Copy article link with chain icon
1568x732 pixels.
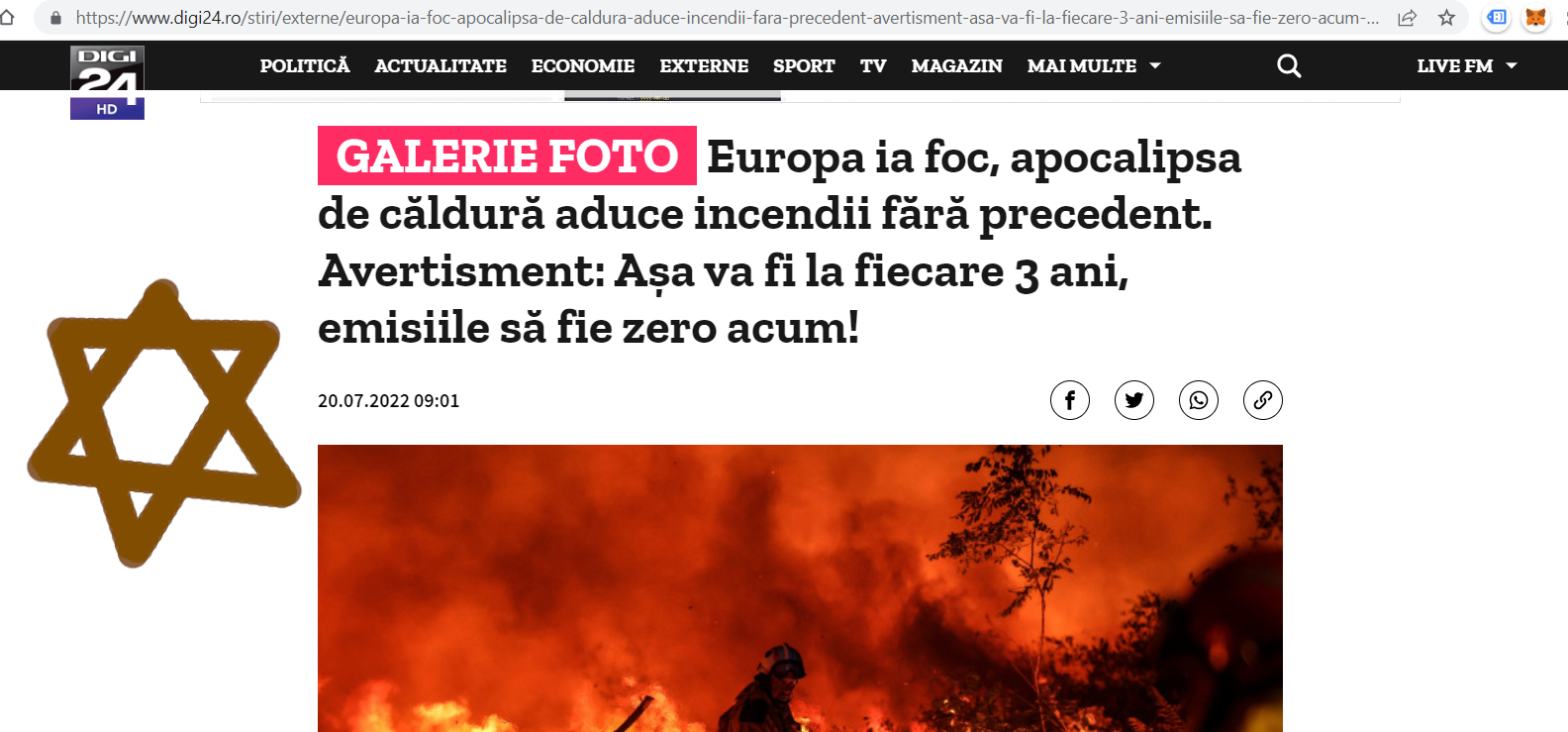(x=1263, y=401)
